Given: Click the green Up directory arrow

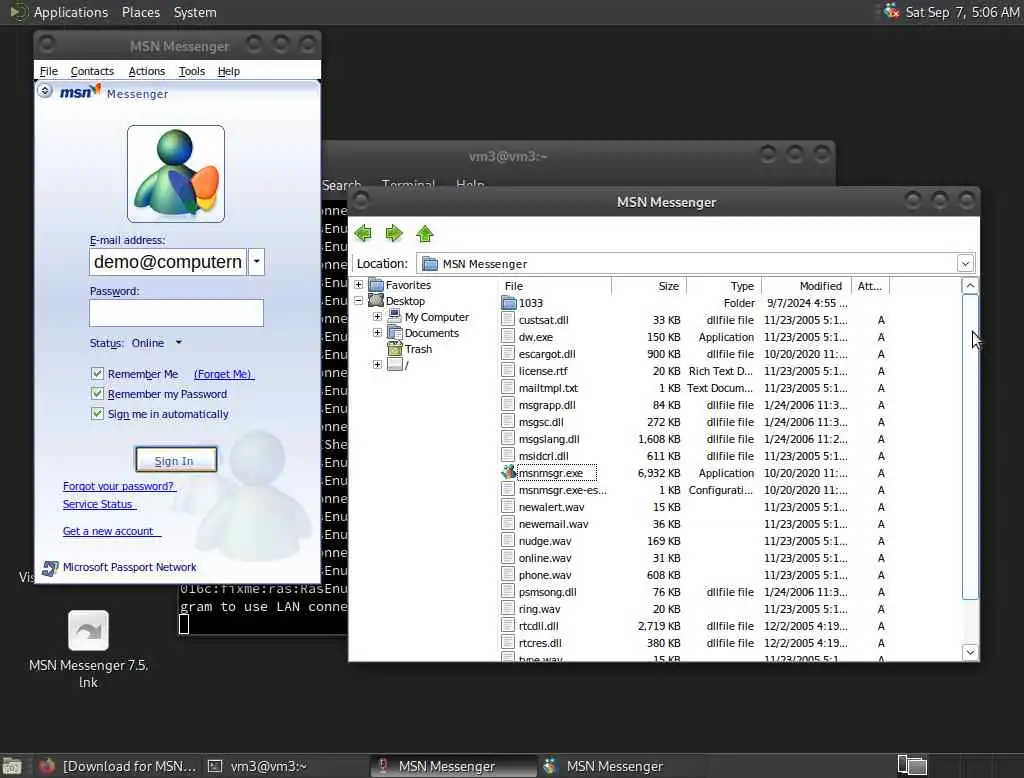Looking at the screenshot, I should tap(425, 233).
